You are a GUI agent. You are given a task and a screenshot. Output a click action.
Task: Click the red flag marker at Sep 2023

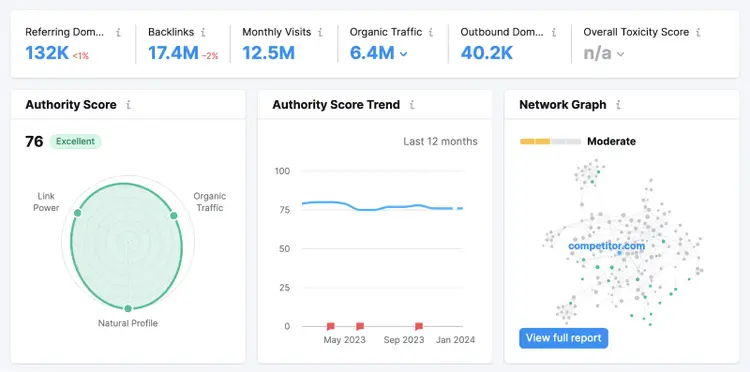coord(419,326)
